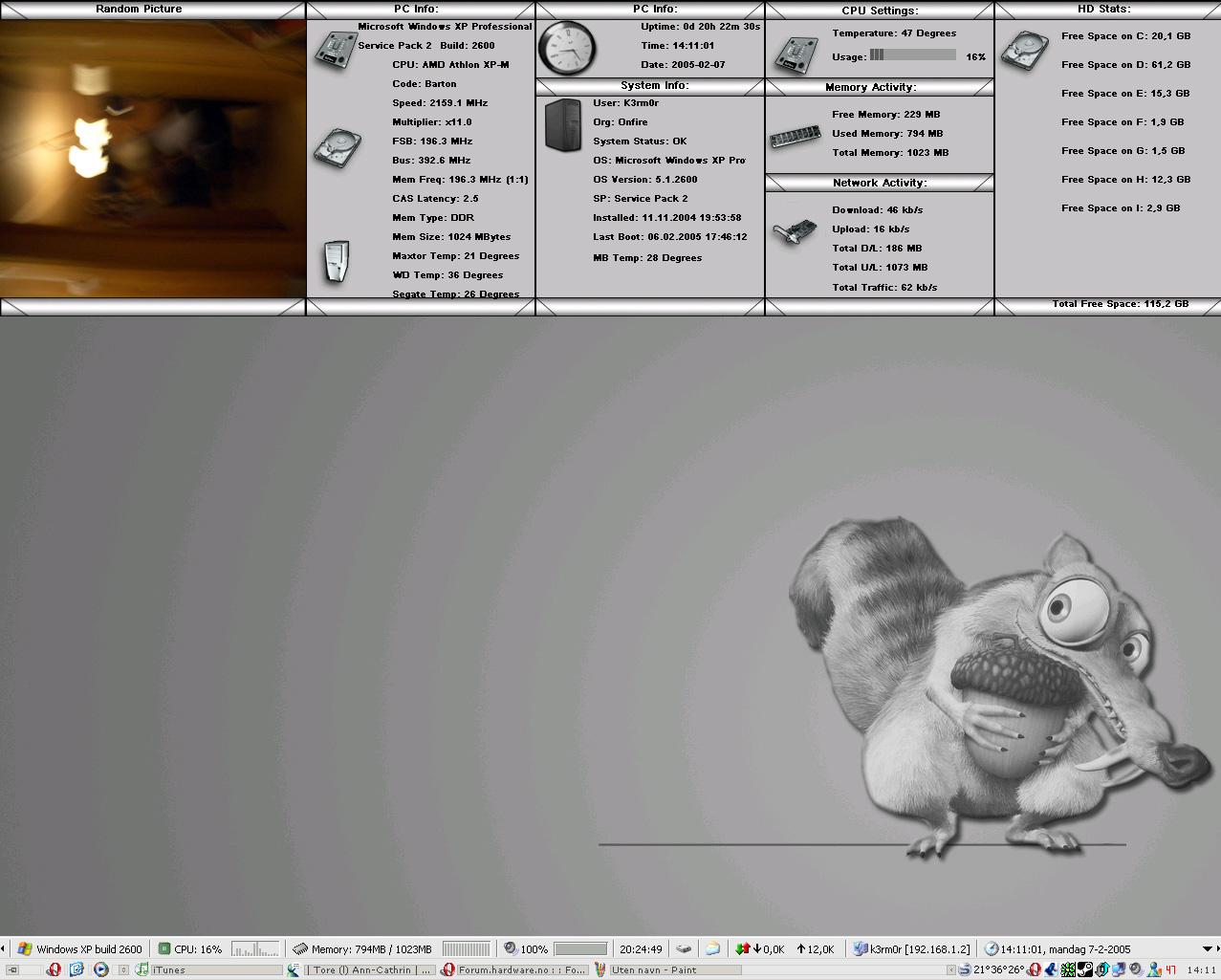
Task: Switch to Forum.hardware.no Opera window
Action: pos(512,970)
